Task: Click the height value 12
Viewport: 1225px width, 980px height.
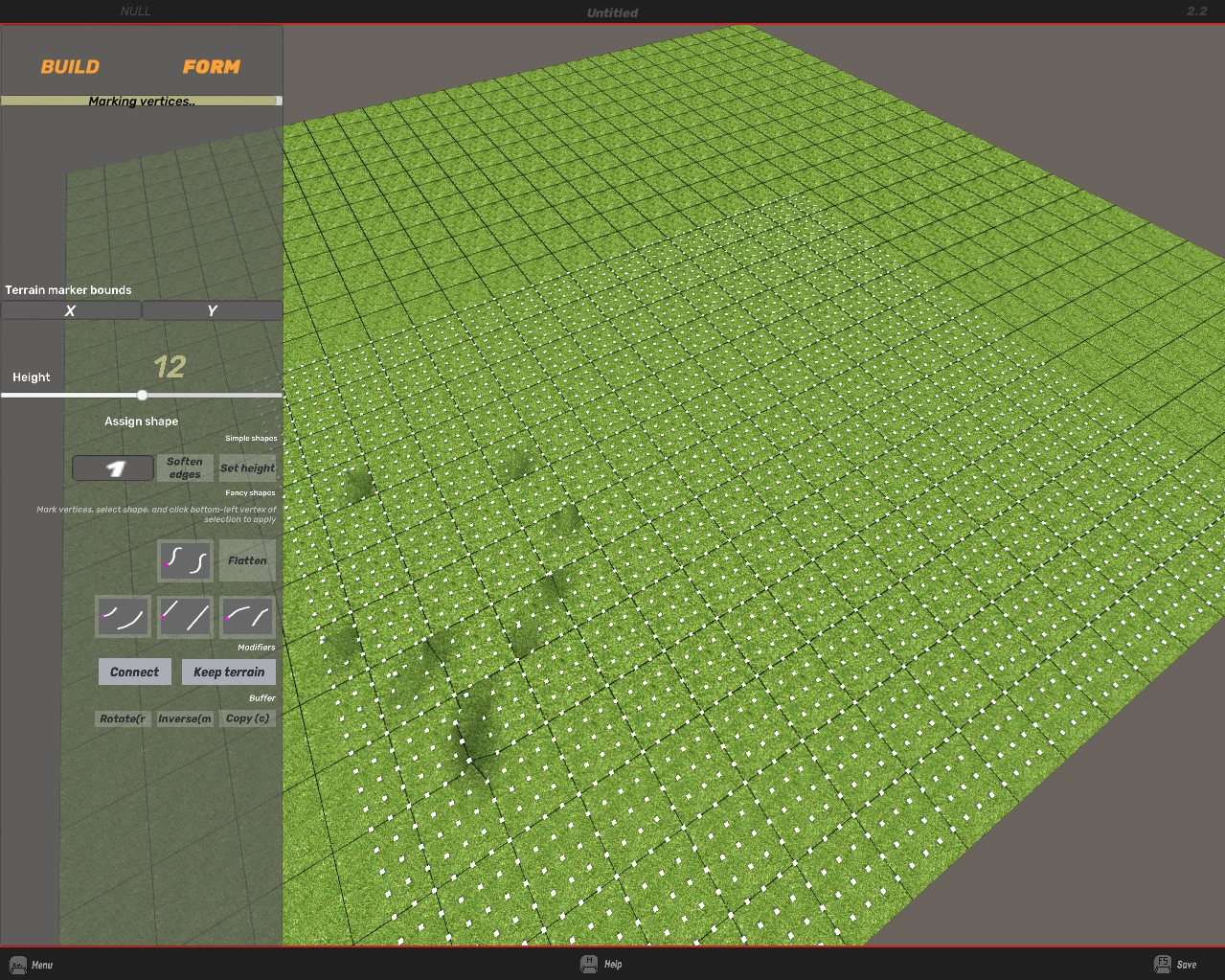Action: [170, 367]
